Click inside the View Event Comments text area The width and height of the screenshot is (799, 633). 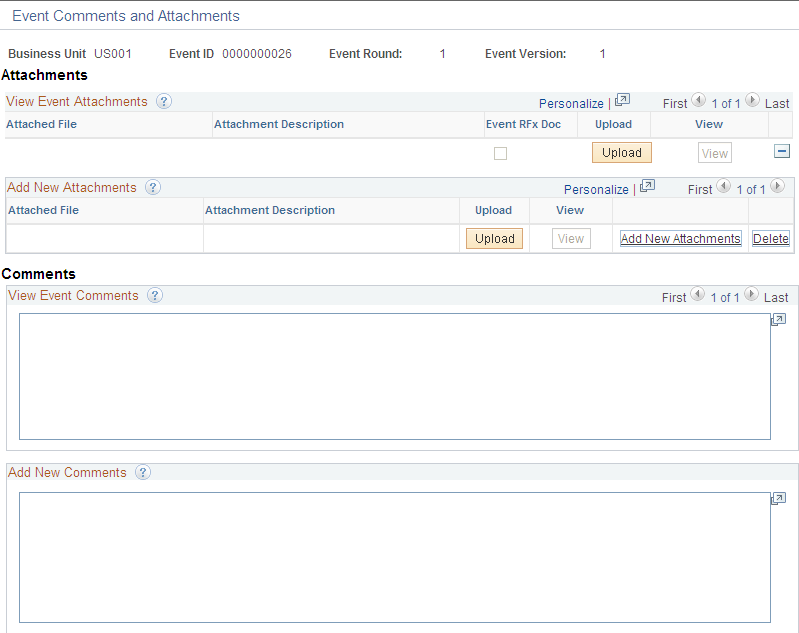(x=395, y=377)
